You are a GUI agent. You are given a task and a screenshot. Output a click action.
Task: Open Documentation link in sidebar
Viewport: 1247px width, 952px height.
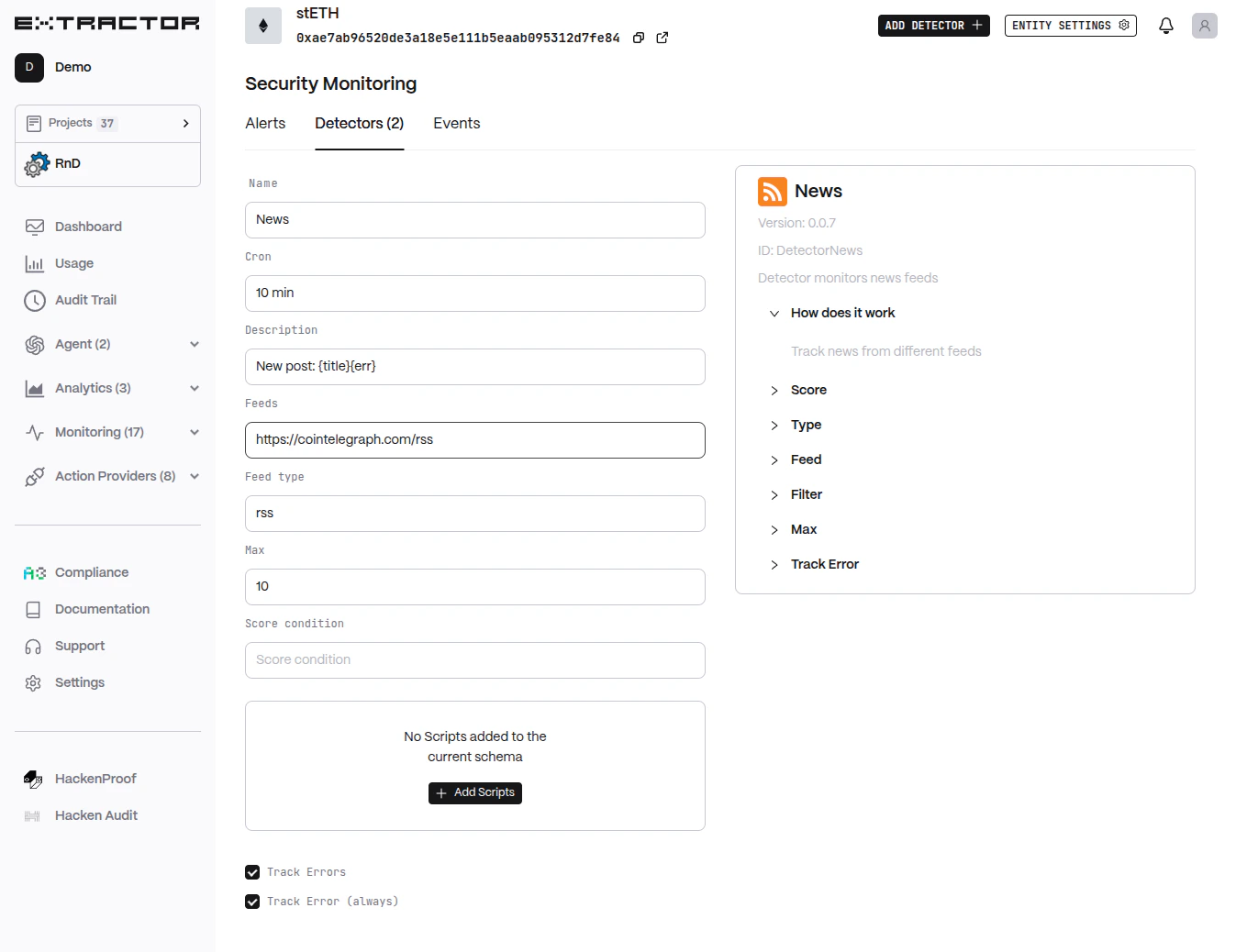(x=102, y=609)
